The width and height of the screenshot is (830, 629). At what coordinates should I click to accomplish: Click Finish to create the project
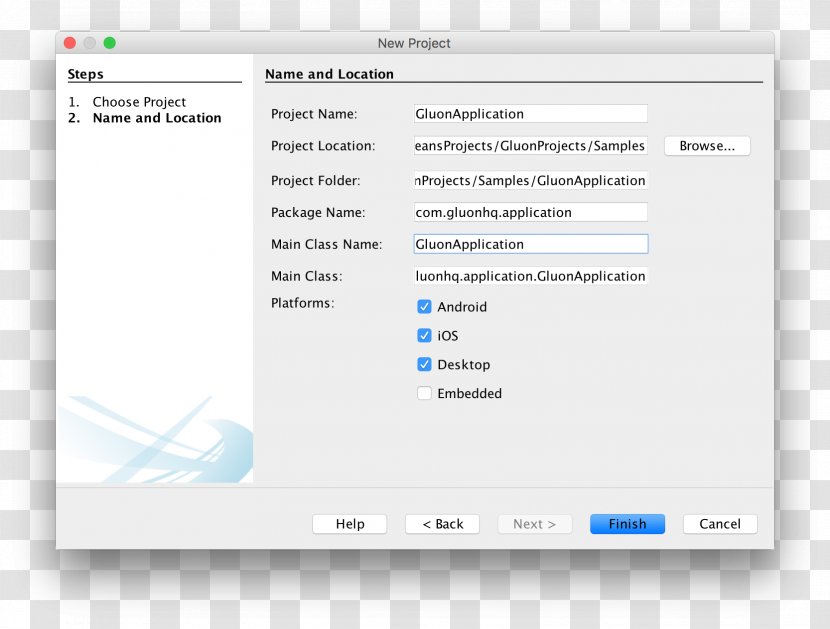[x=627, y=523]
